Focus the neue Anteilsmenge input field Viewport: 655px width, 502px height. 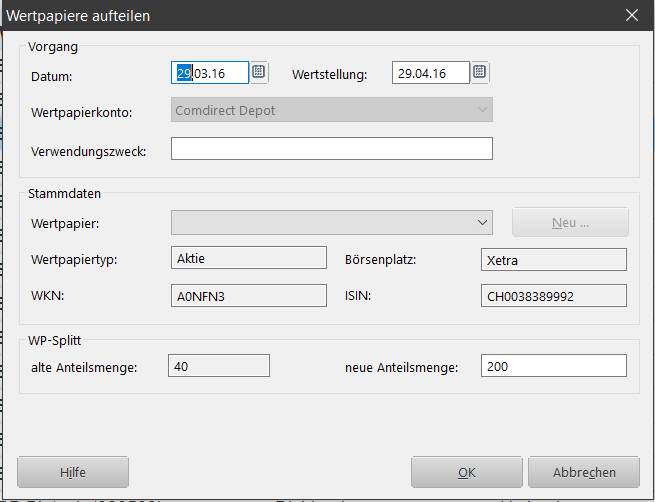coord(553,366)
